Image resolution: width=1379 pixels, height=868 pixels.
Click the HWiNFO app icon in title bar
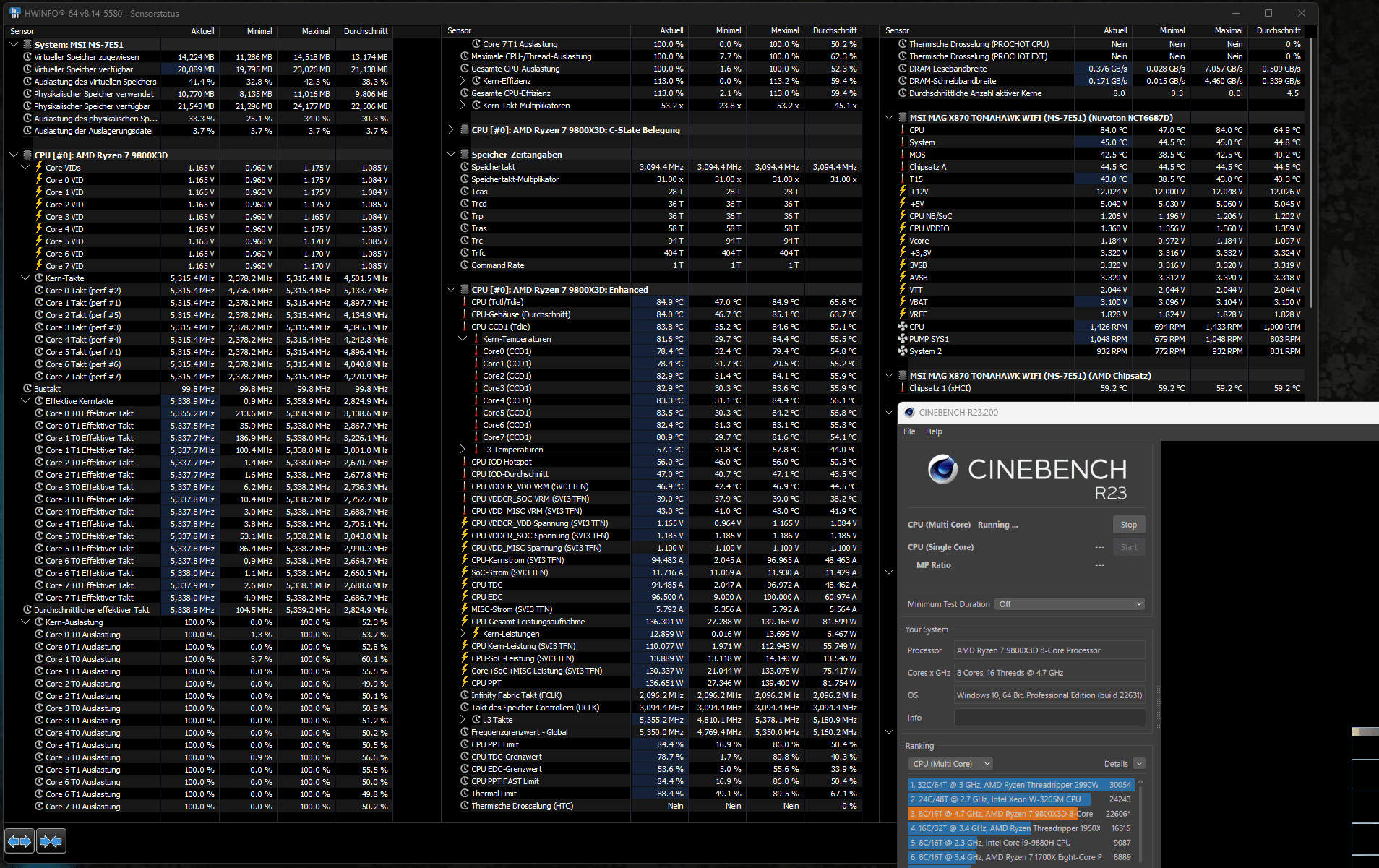tap(14, 13)
